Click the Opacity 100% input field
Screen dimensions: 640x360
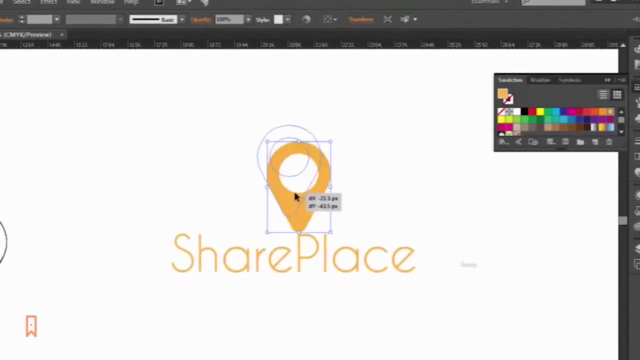(229, 20)
